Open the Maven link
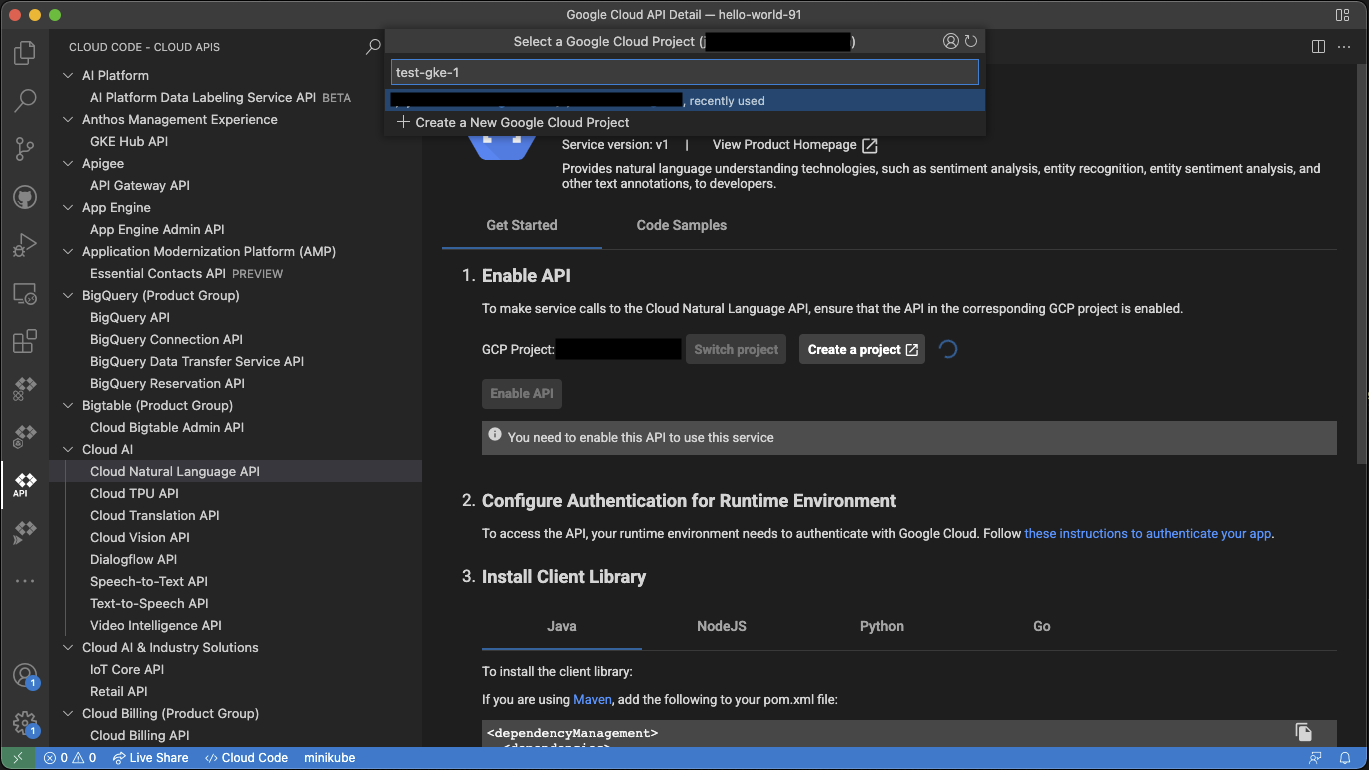This screenshot has height=770, width=1369. (x=592, y=699)
